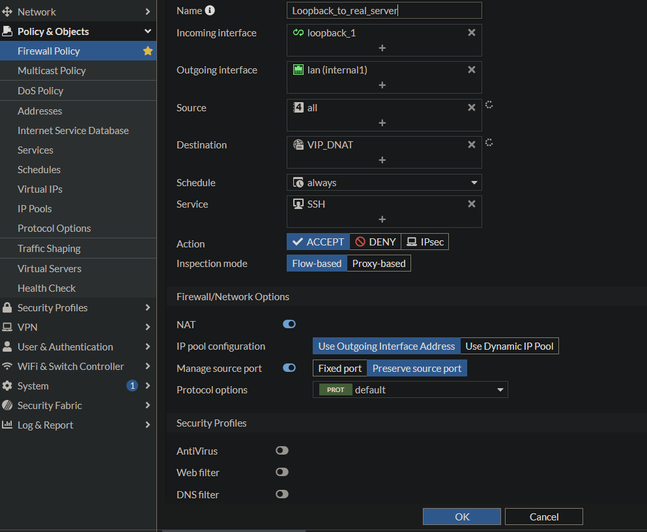Click the info icon beside Name

210,11
